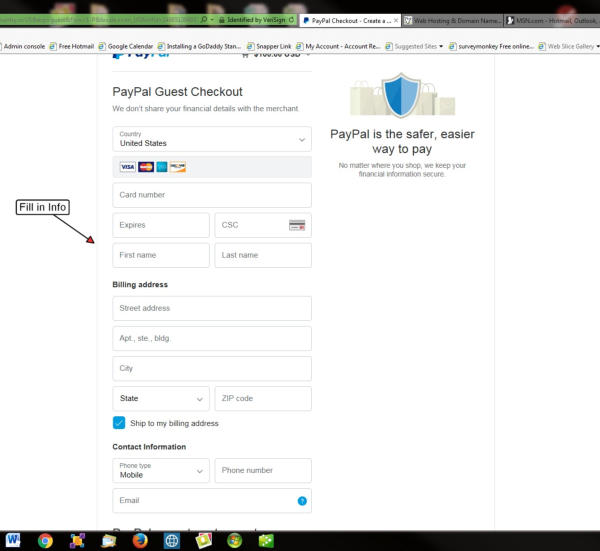Click the Discover card logo
The height and width of the screenshot is (551, 600).
177,167
